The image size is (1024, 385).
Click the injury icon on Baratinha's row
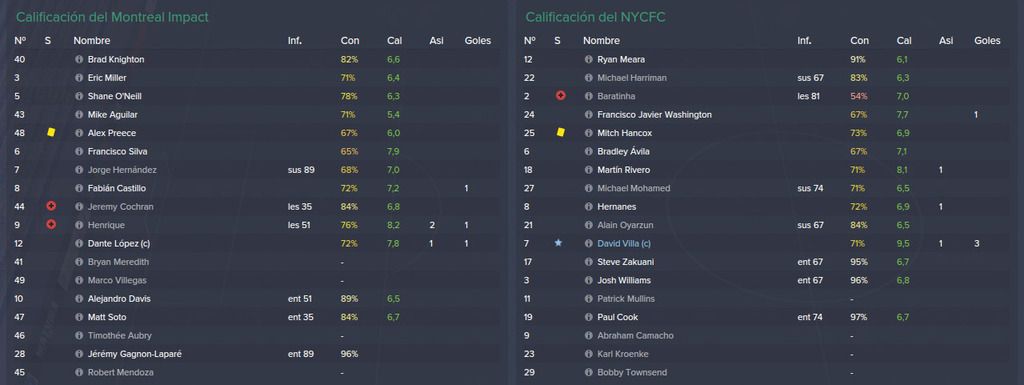(x=560, y=96)
